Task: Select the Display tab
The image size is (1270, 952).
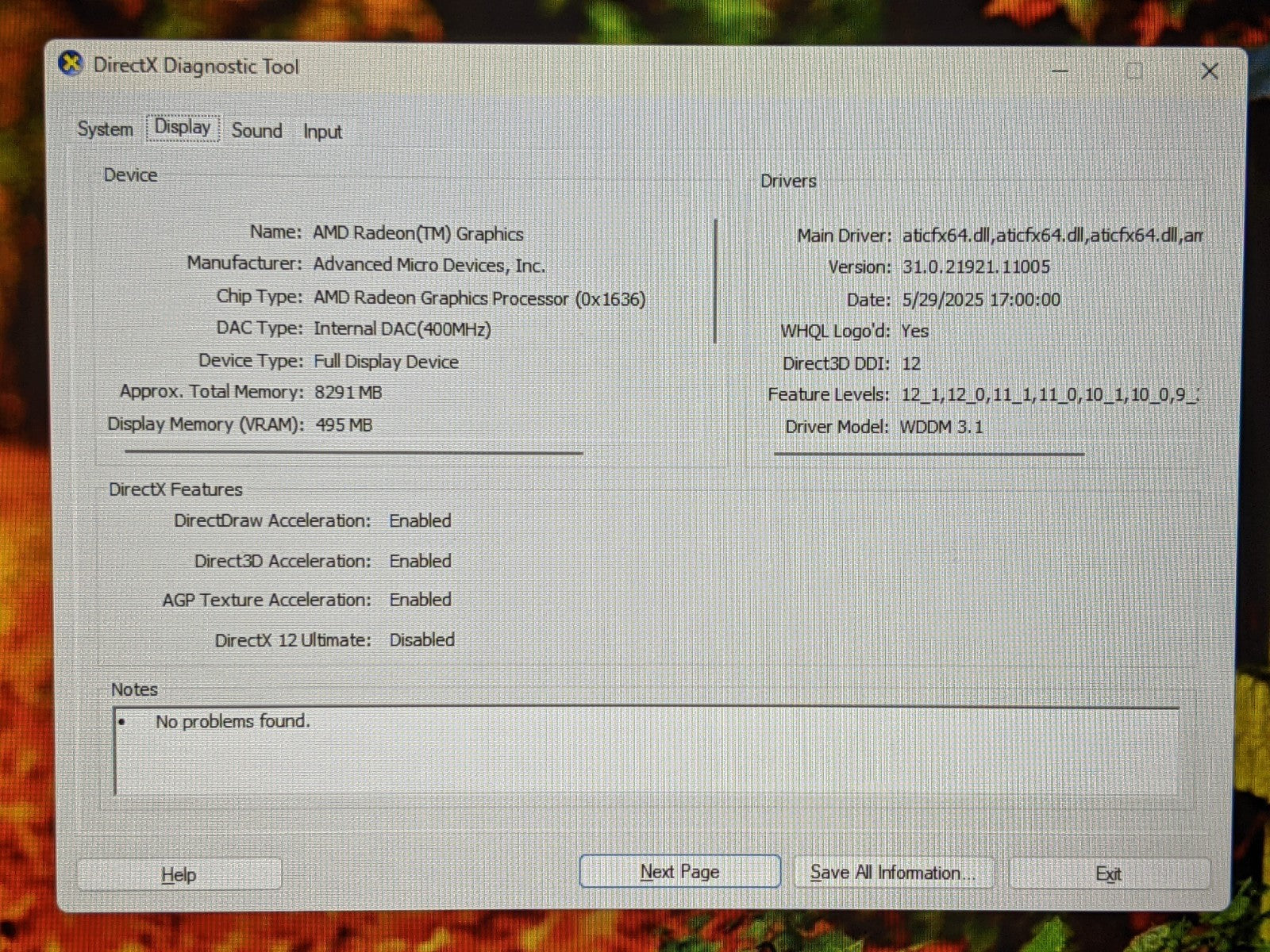Action: tap(183, 128)
